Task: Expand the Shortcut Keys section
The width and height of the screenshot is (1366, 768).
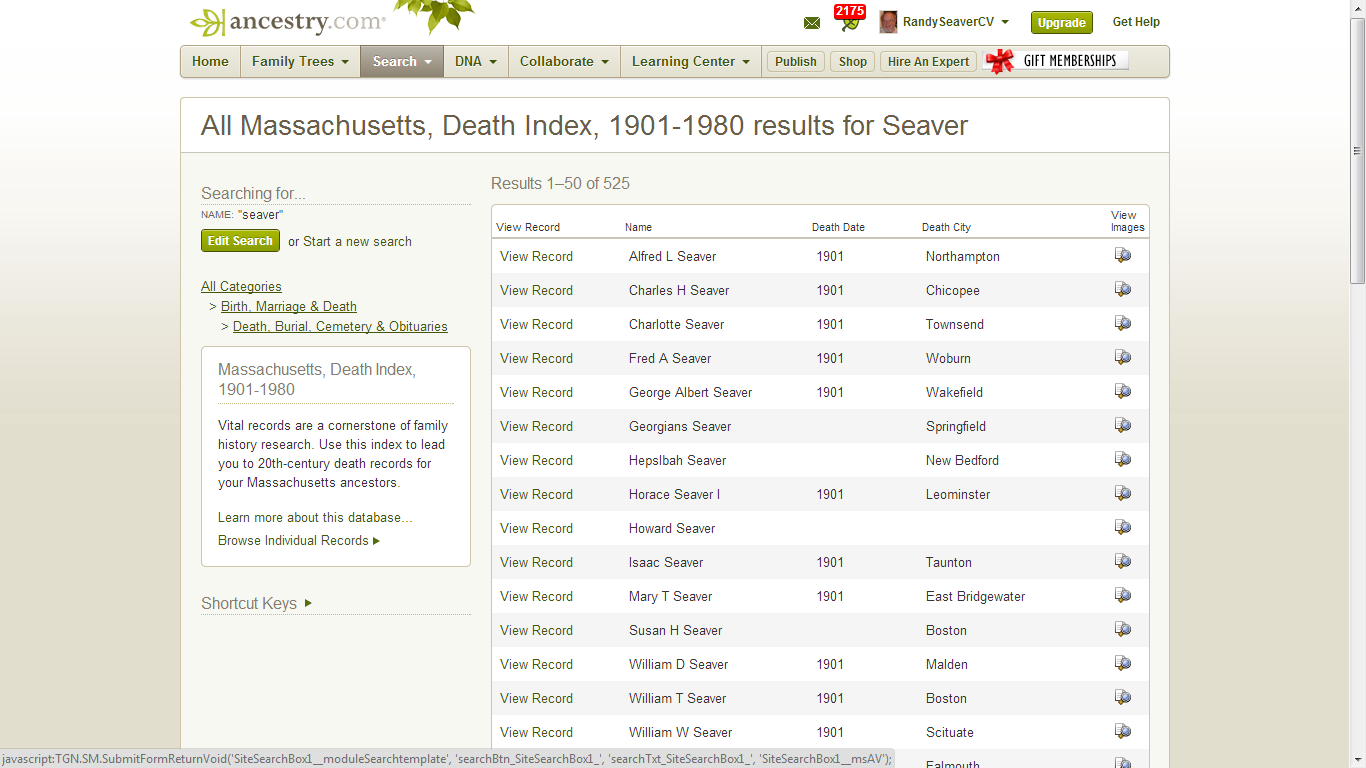Action: tap(248, 603)
